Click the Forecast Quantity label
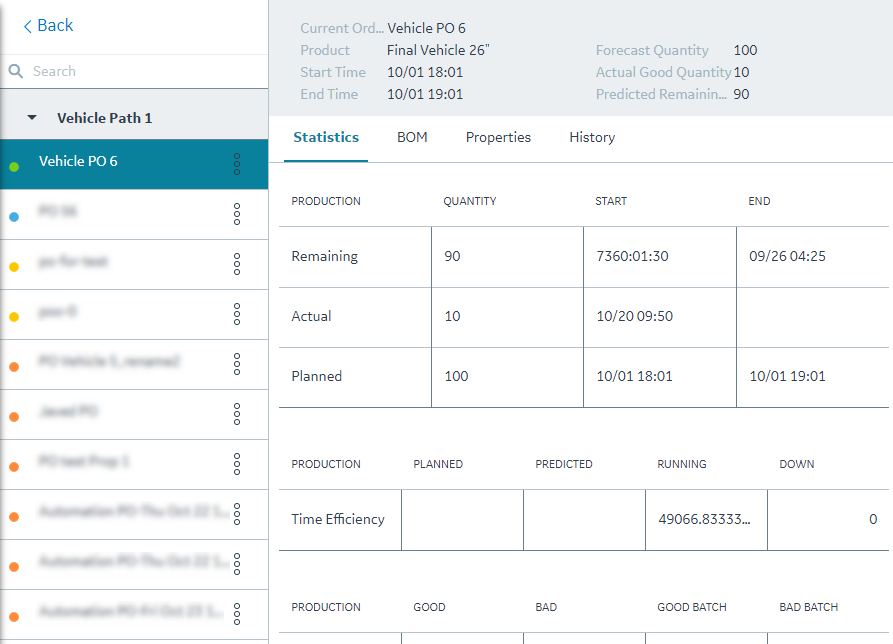Image resolution: width=893 pixels, height=644 pixels. 652,50
